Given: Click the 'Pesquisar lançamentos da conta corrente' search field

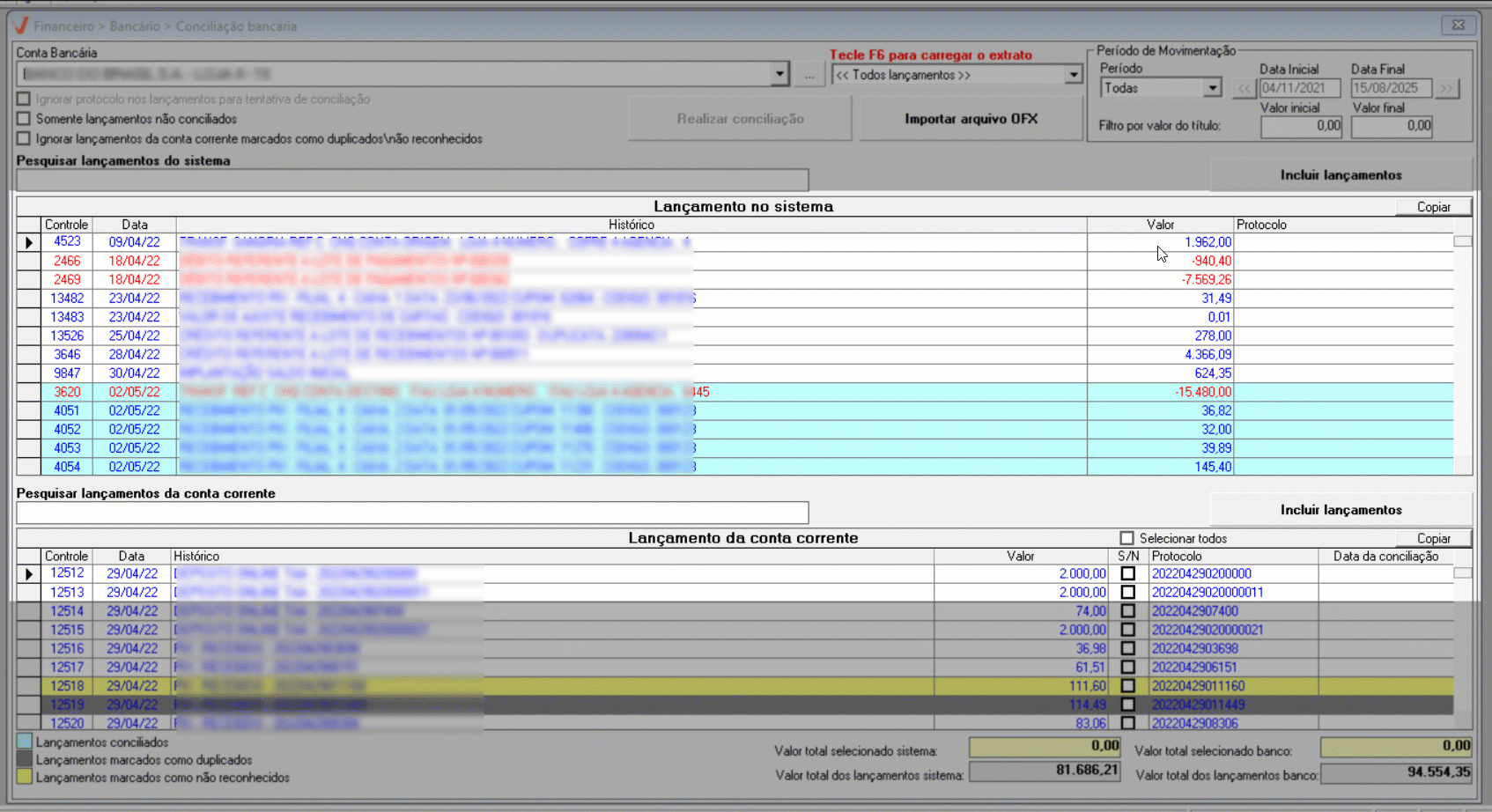Looking at the screenshot, I should coord(412,513).
